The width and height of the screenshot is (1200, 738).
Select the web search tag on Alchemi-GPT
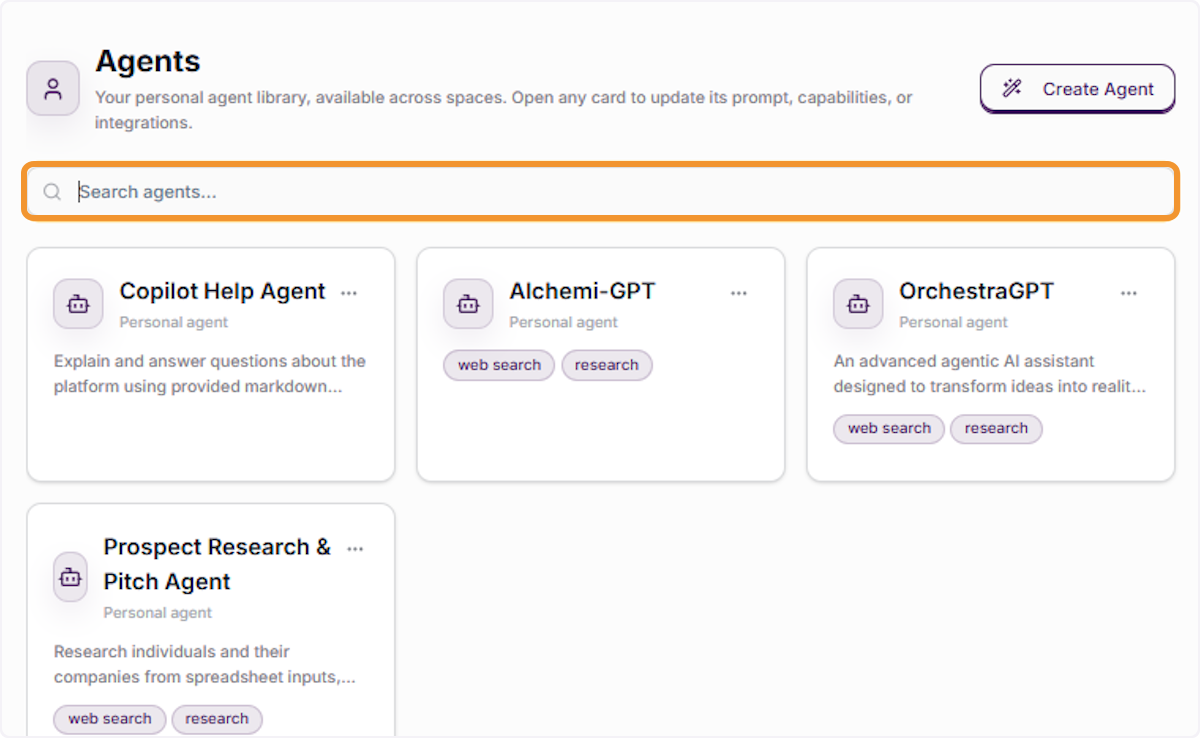[499, 365]
